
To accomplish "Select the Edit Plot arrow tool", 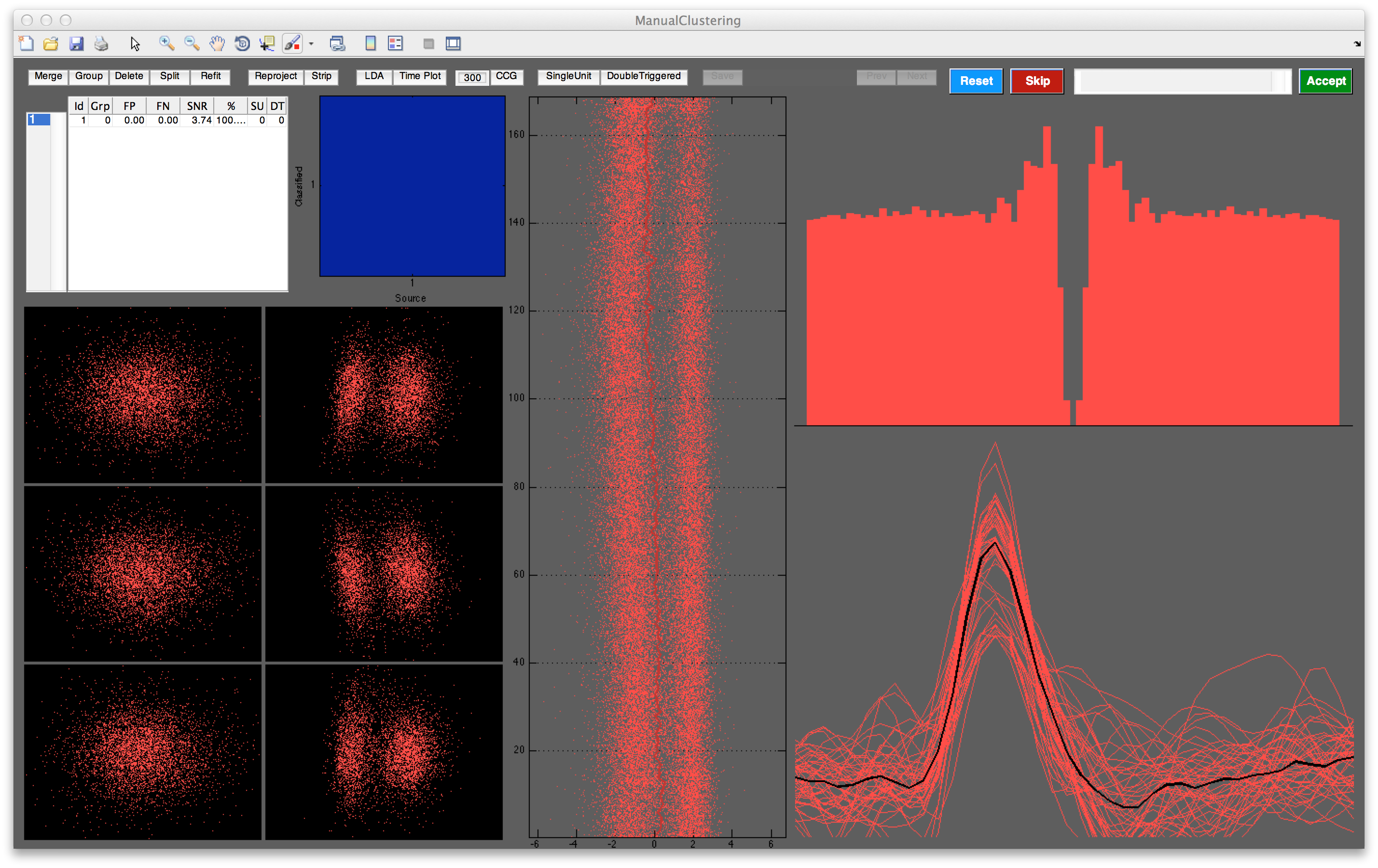I will click(135, 43).
